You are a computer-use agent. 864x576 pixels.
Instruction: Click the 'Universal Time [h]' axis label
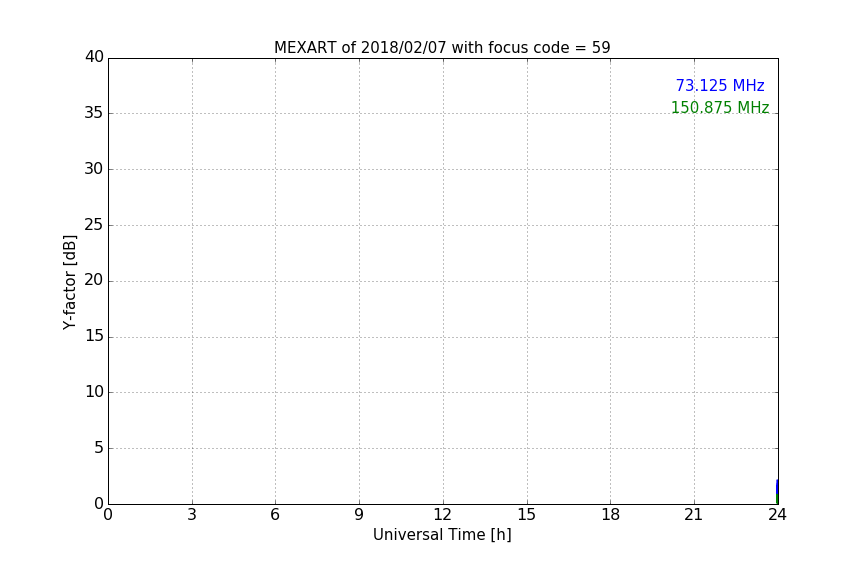click(x=442, y=535)
